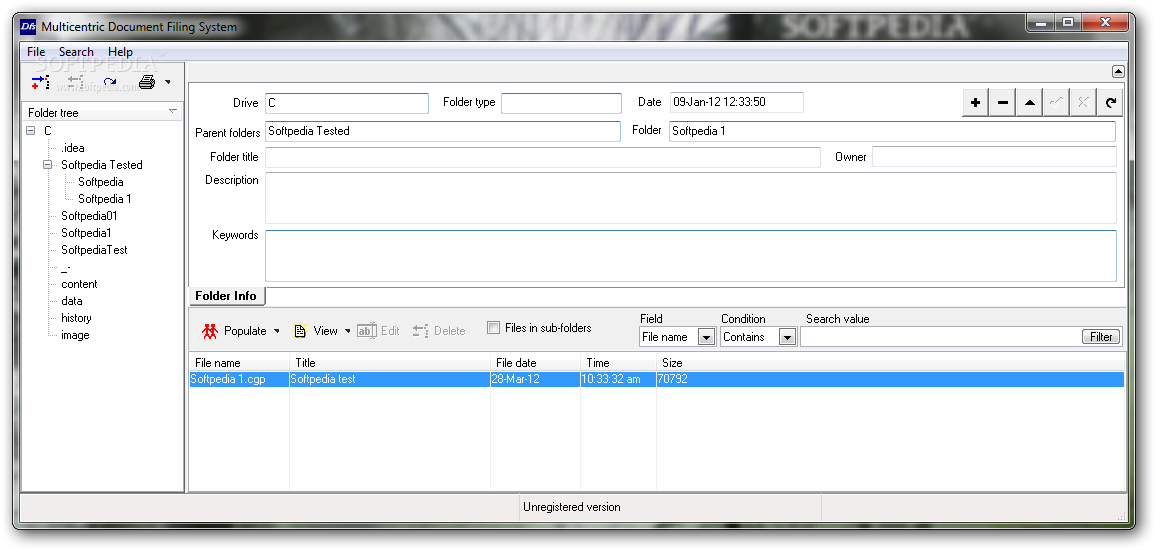Click the application icon in the title bar
The height and width of the screenshot is (550, 1156).
[29, 27]
